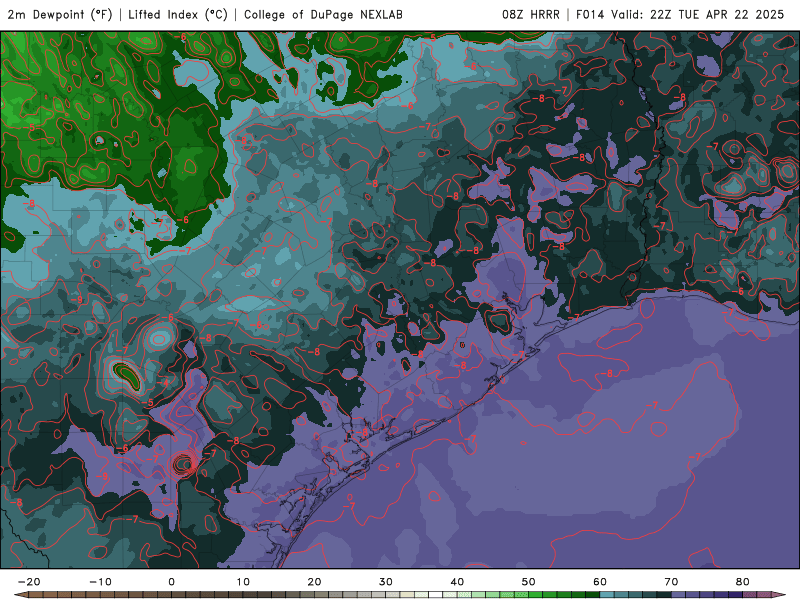Click the "F014 Valid: 22Z TUE APR 22 2025" text
This screenshot has height=600, width=800.
pos(680,15)
